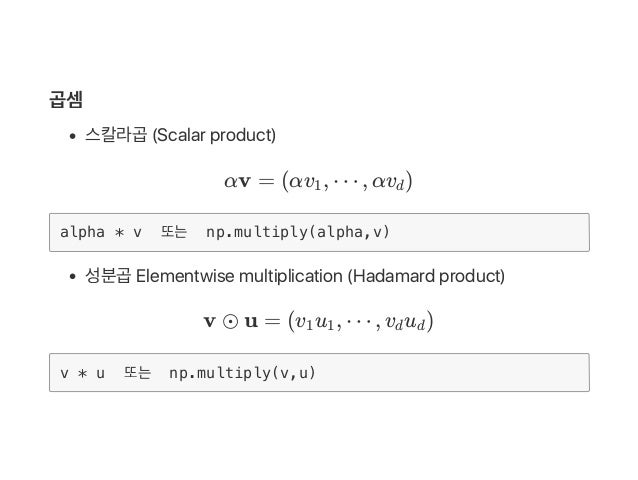
Task: Click 또는 in the second code block
Action: click(138, 373)
